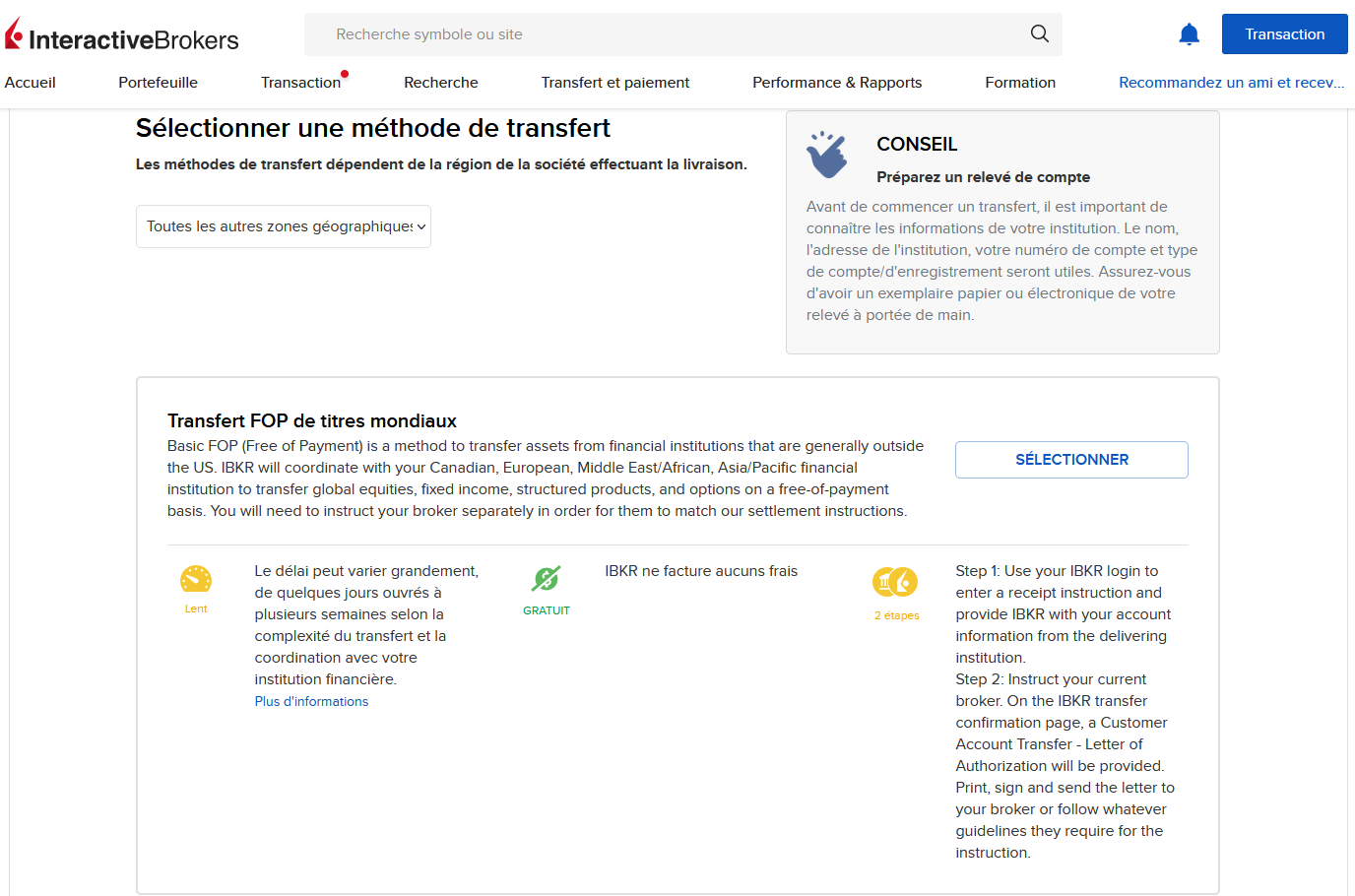Click the Transfert FOP de titres mondiaux heading
The width and height of the screenshot is (1355, 896).
click(x=312, y=421)
